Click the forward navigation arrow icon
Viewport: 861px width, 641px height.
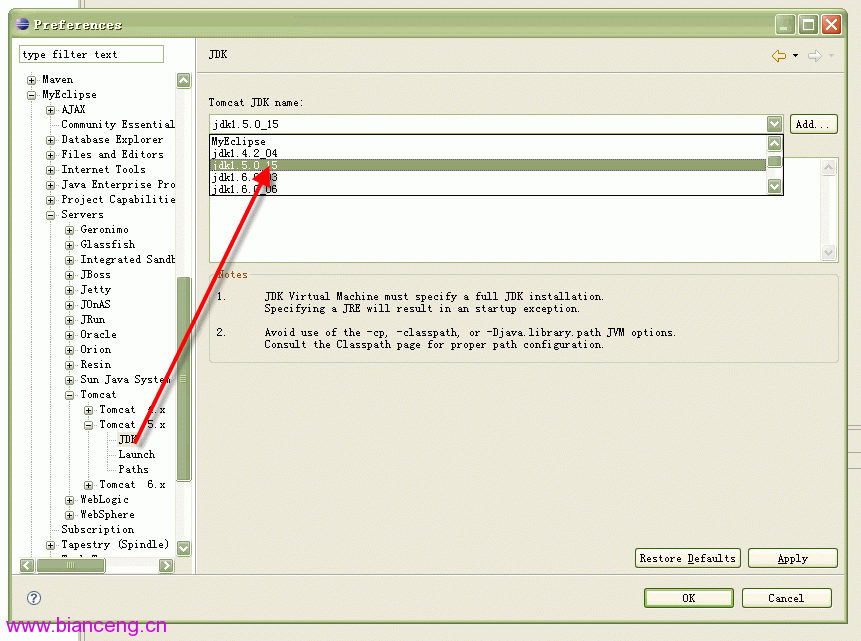coord(815,55)
